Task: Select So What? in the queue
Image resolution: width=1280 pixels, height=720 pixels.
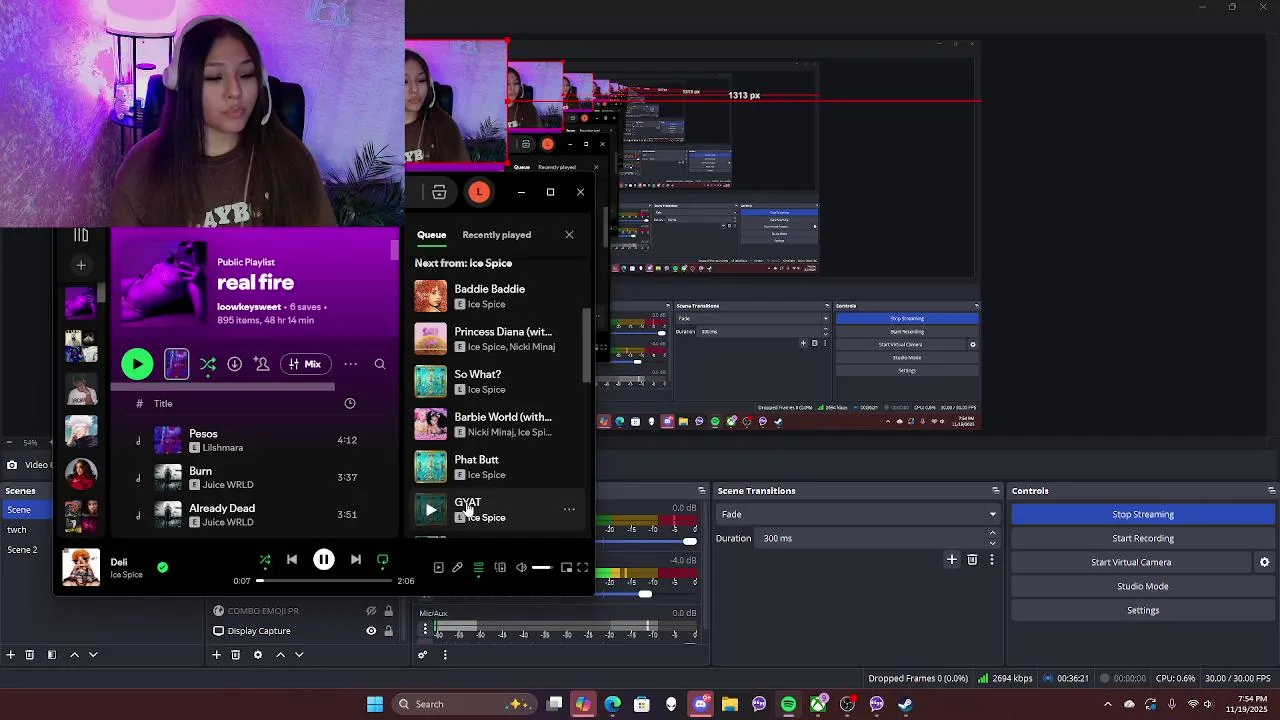Action: tap(498, 381)
